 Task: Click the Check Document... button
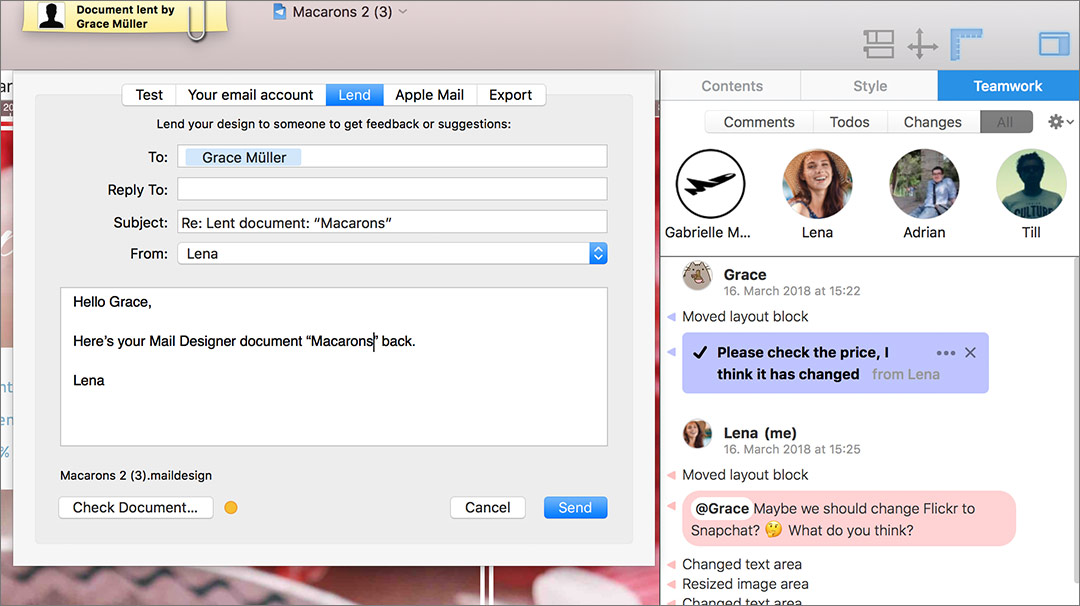(136, 508)
